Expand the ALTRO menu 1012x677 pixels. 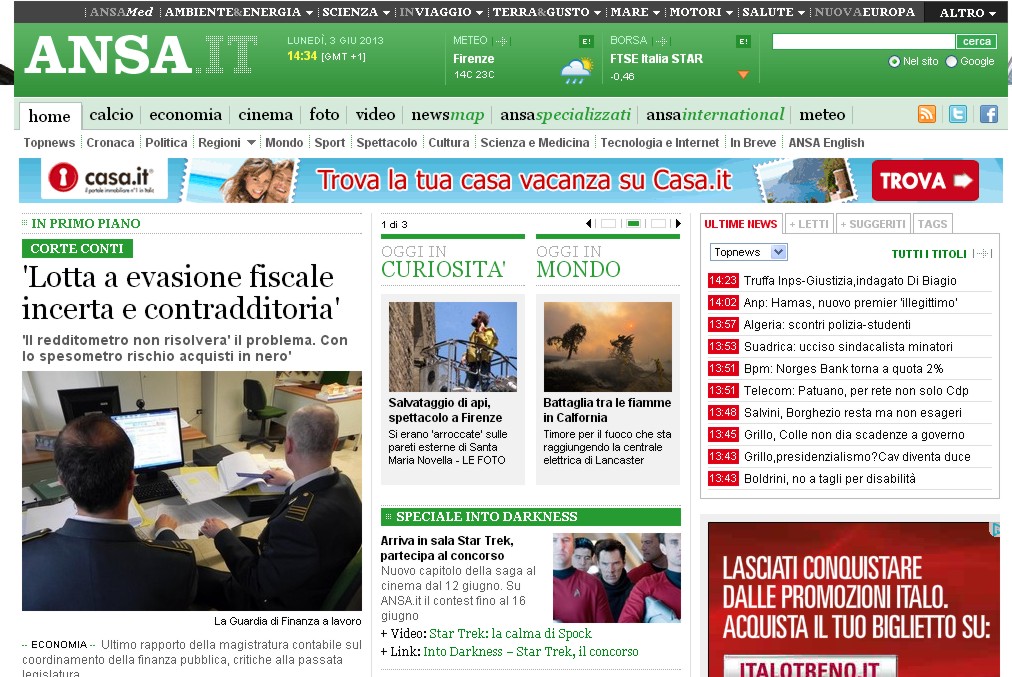point(968,13)
